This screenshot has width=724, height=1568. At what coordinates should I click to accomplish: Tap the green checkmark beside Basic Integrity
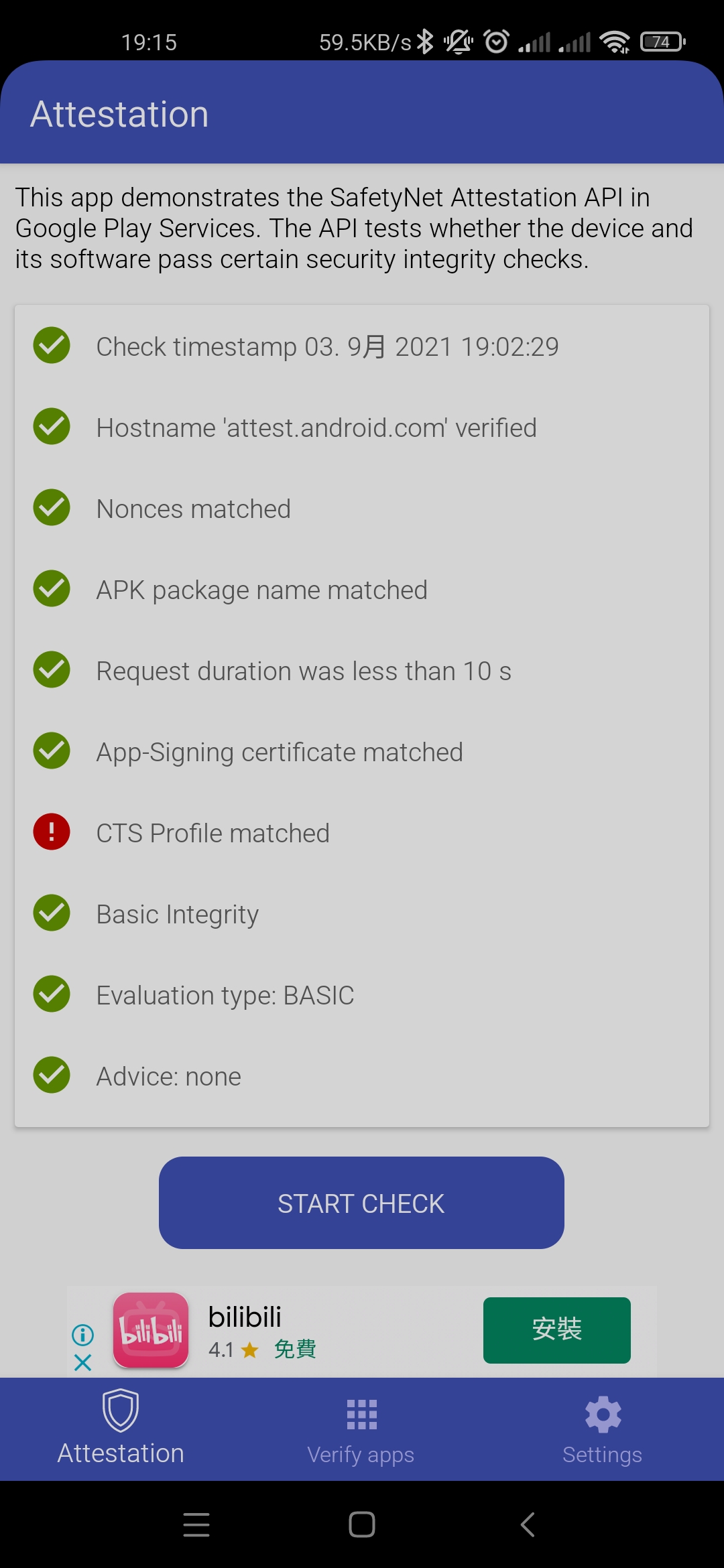pyautogui.click(x=52, y=913)
